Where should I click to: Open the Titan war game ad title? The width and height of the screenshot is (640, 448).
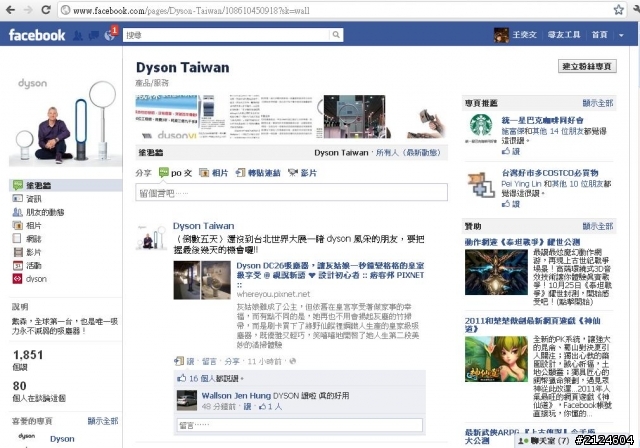(x=522, y=242)
